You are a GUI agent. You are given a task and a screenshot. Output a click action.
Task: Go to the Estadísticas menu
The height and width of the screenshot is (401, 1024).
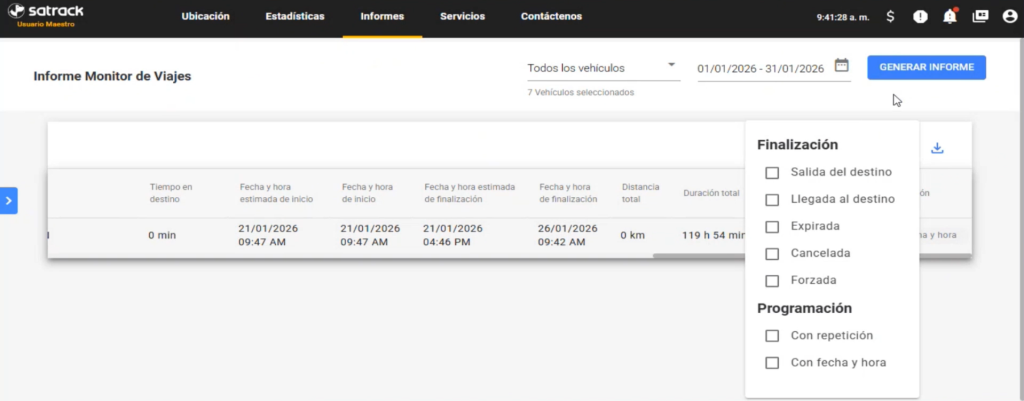pos(295,16)
